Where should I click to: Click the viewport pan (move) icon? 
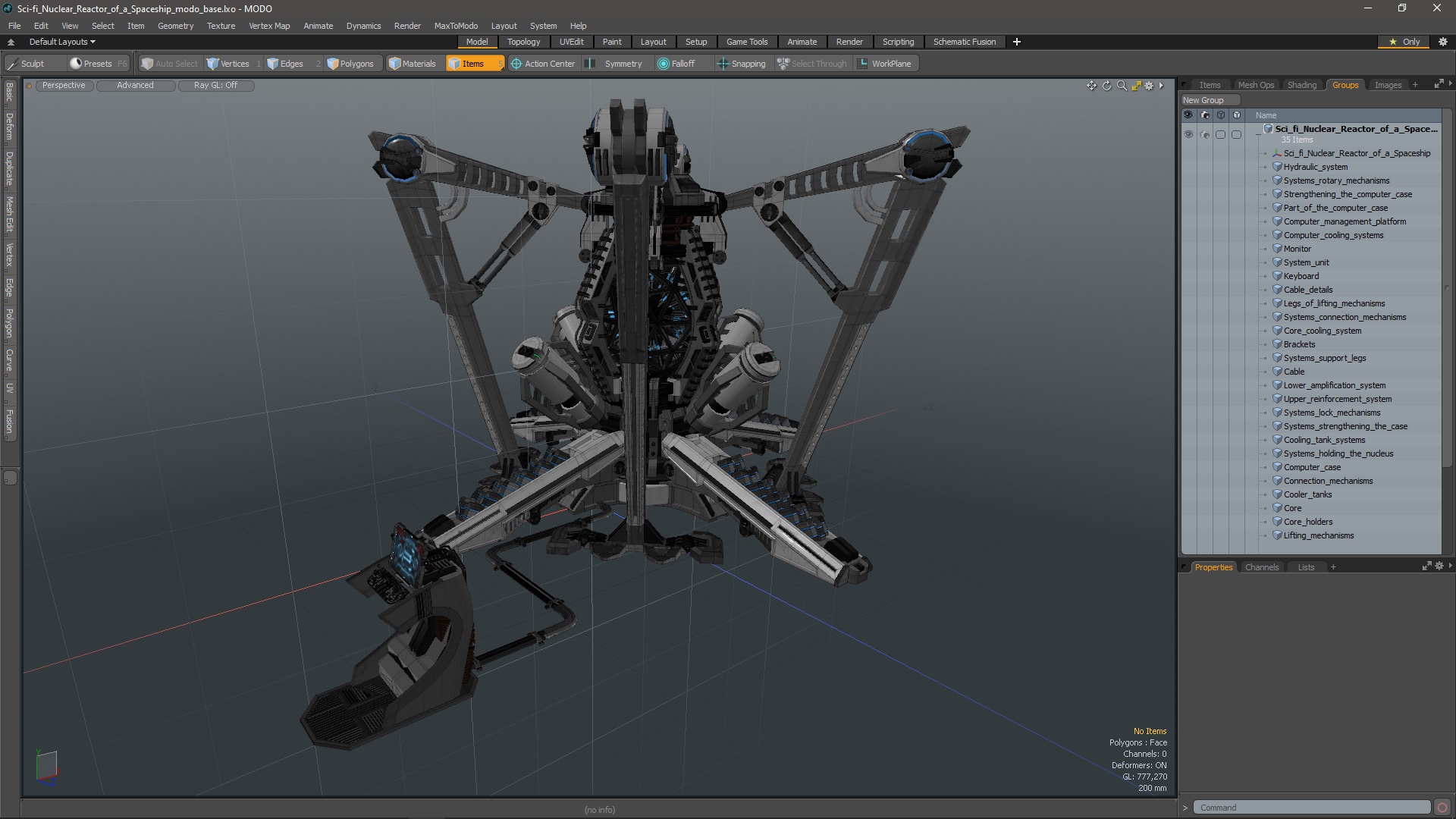tap(1091, 86)
